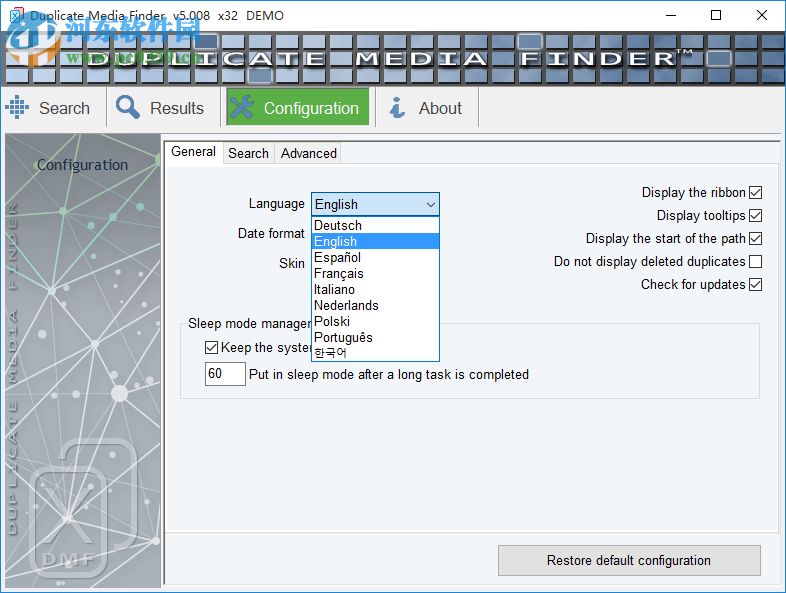The image size is (786, 593).
Task: Minimize the Duplicate Media Finder window
Action: 671,16
